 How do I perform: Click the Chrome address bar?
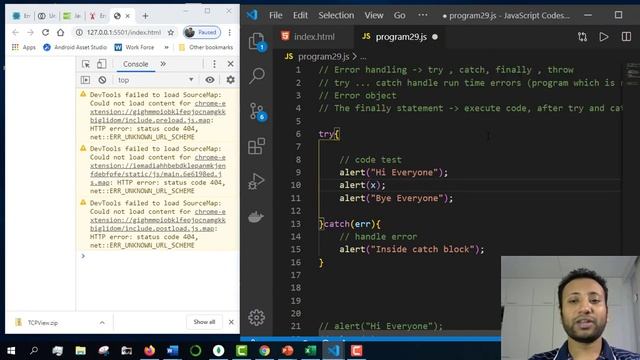point(124,32)
